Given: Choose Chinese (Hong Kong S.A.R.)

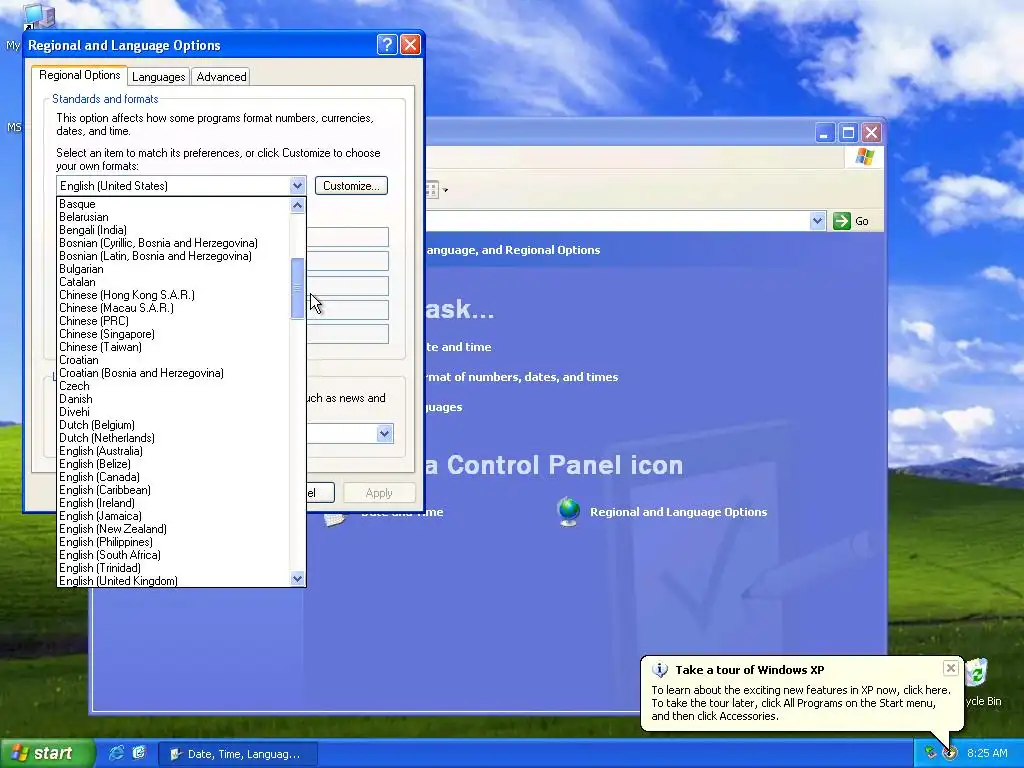Looking at the screenshot, I should coord(173,295).
